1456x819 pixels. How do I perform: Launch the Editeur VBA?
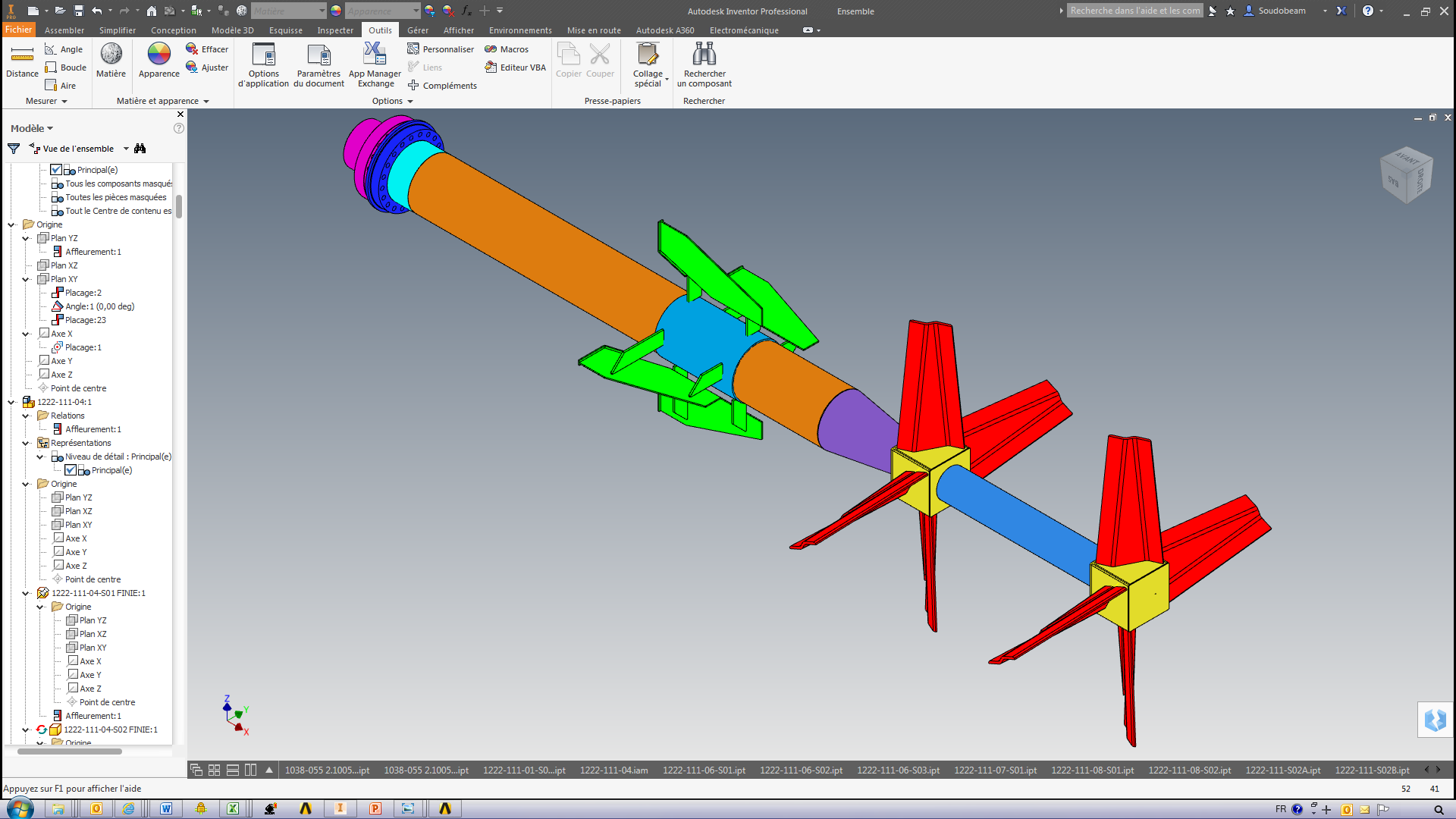click(x=516, y=67)
